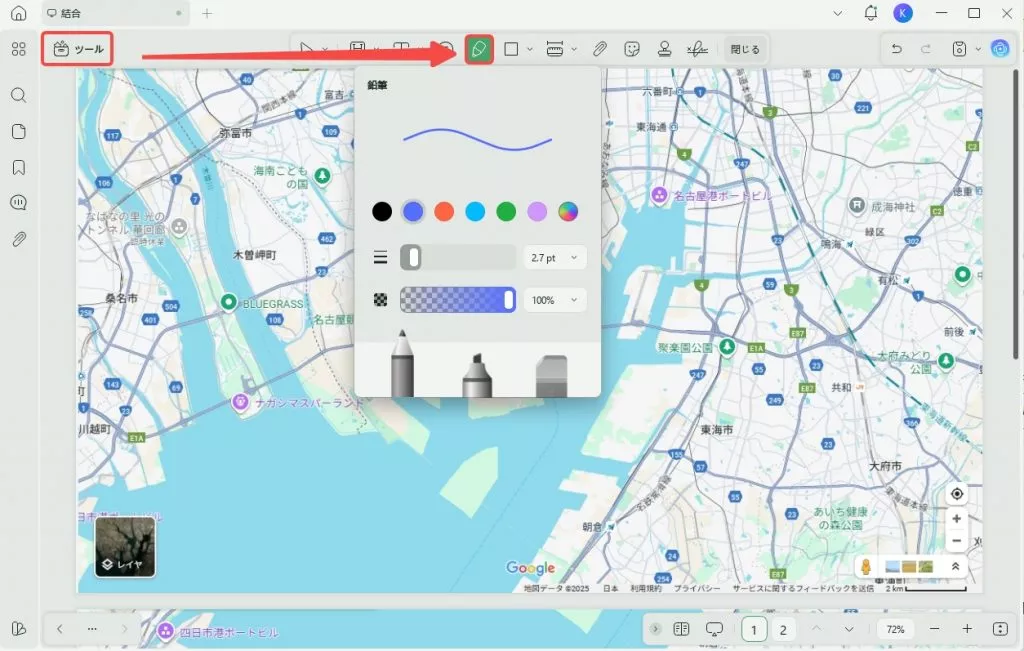Expand the collapsed bottom toolbar chevron
Viewport: 1024px width, 651px height.
(x=655, y=629)
